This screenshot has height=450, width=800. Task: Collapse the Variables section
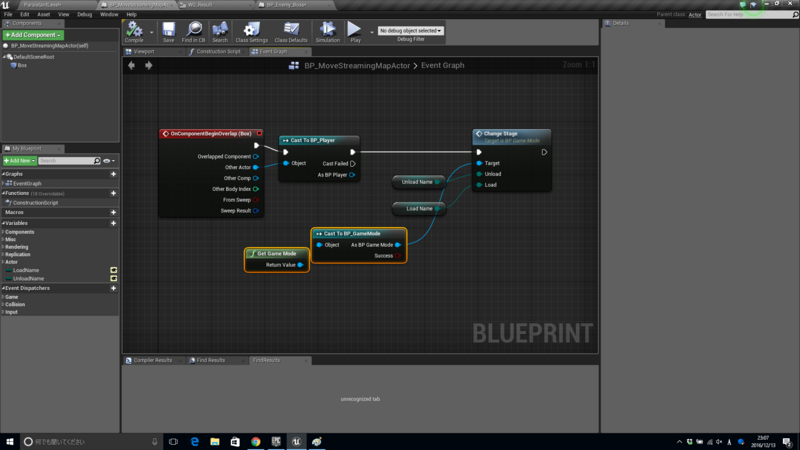pos(4,223)
